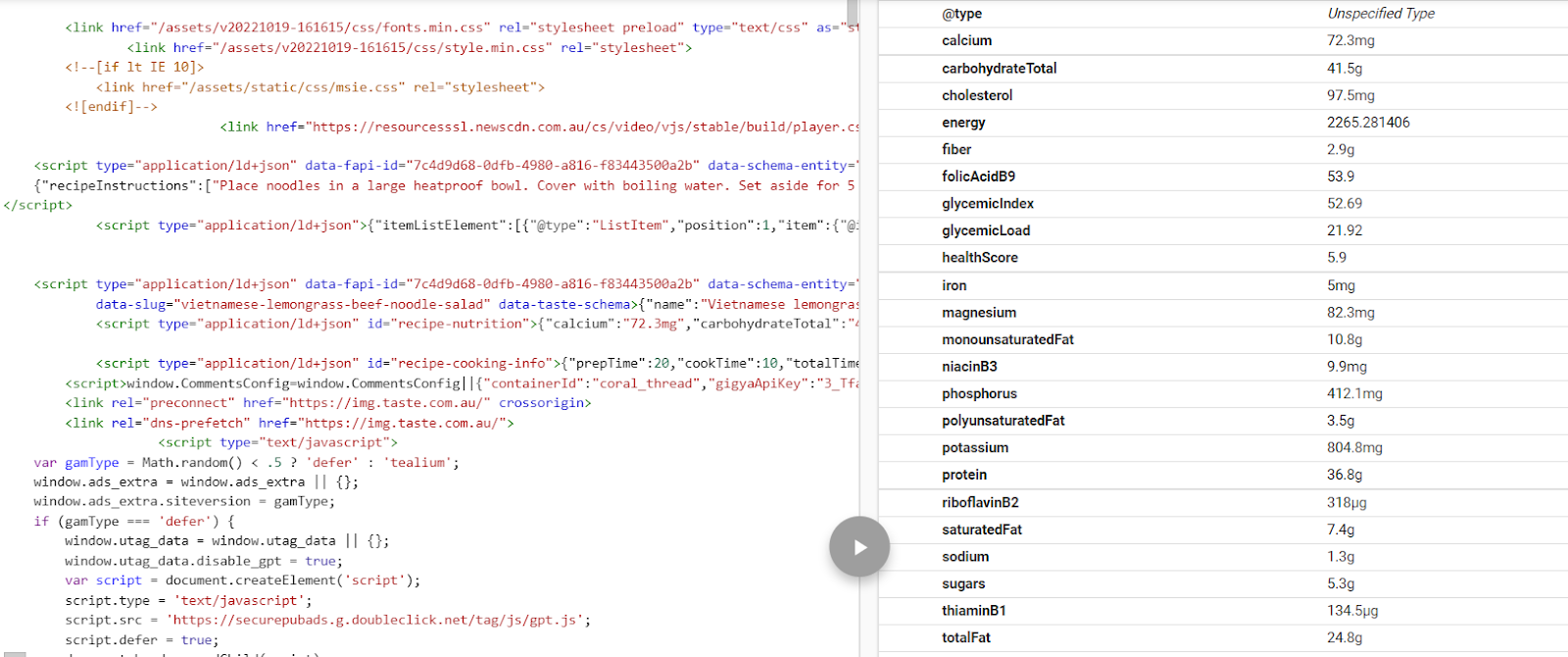Screen dimensions: 1568x657
Task: Click the code panel's vertical scrollbar thumb
Action: tap(853, 12)
